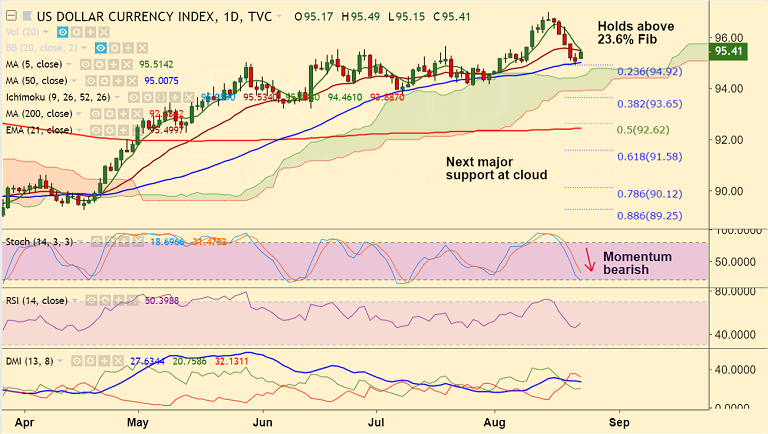Image resolution: width=768 pixels, height=434 pixels.
Task: Hide the Ichimoku cloud indicator
Action: pyautogui.click(x=134, y=97)
